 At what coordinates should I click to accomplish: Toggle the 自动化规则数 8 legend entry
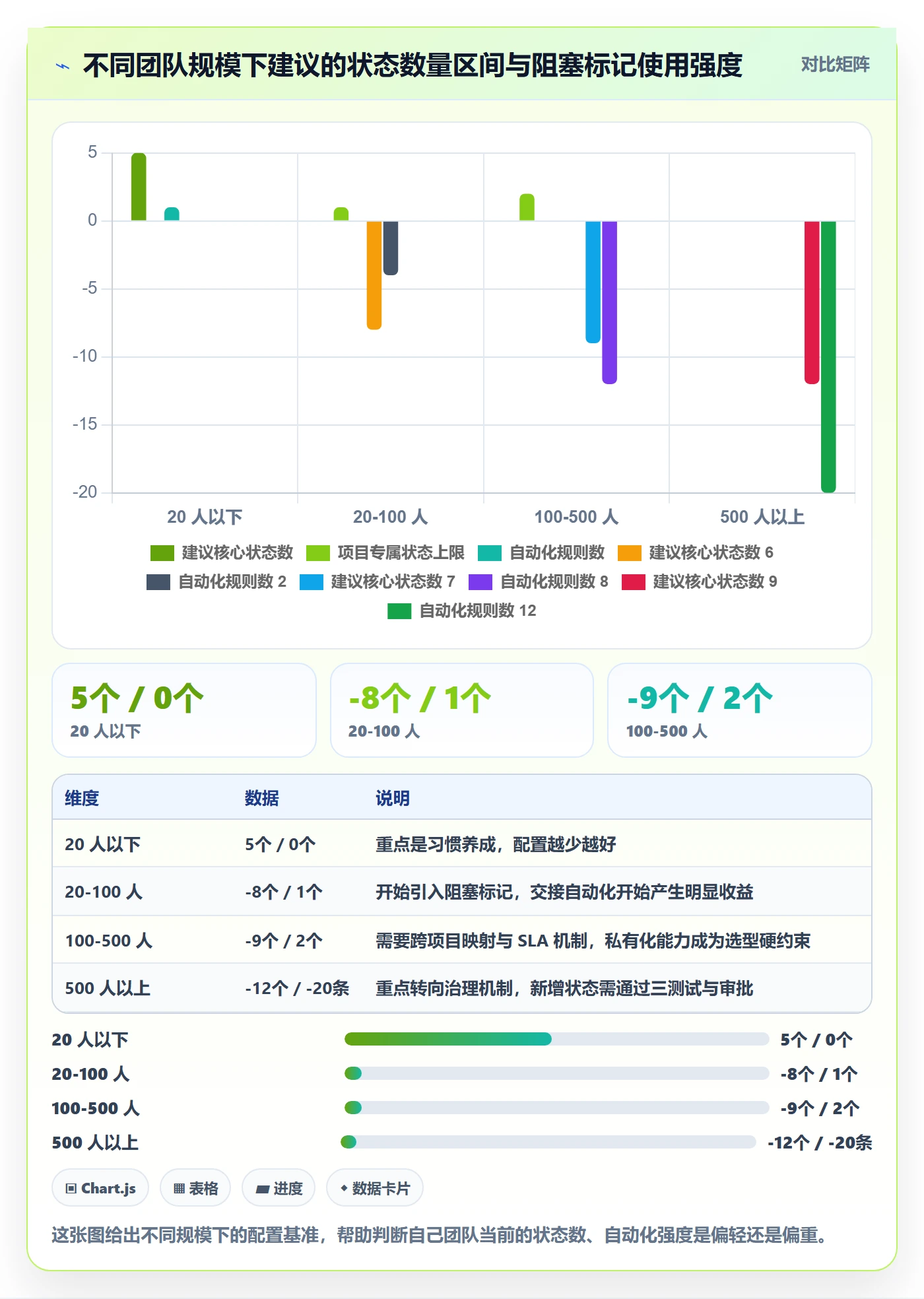pyautogui.click(x=538, y=582)
